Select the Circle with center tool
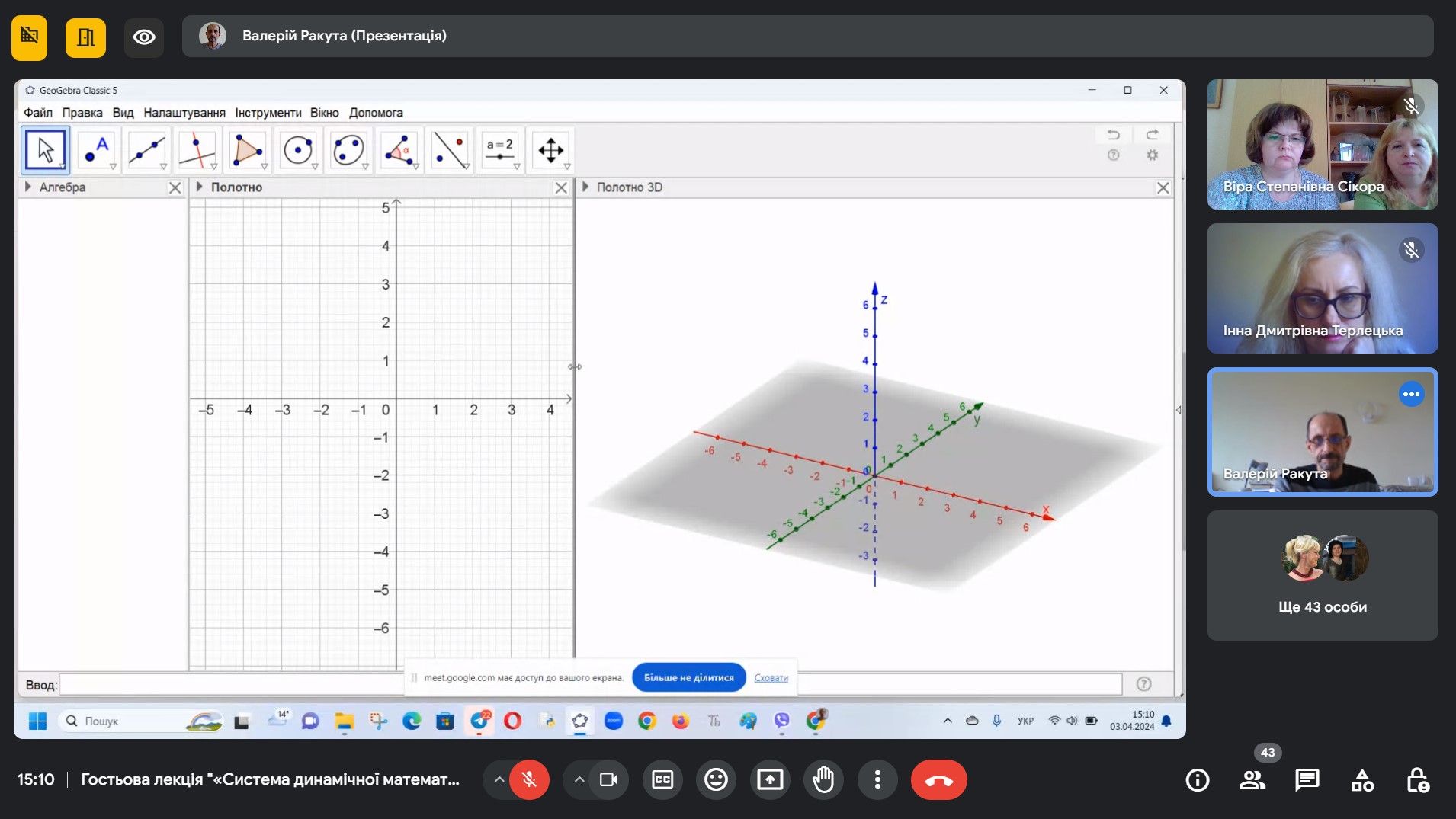The image size is (1456, 819). [297, 150]
